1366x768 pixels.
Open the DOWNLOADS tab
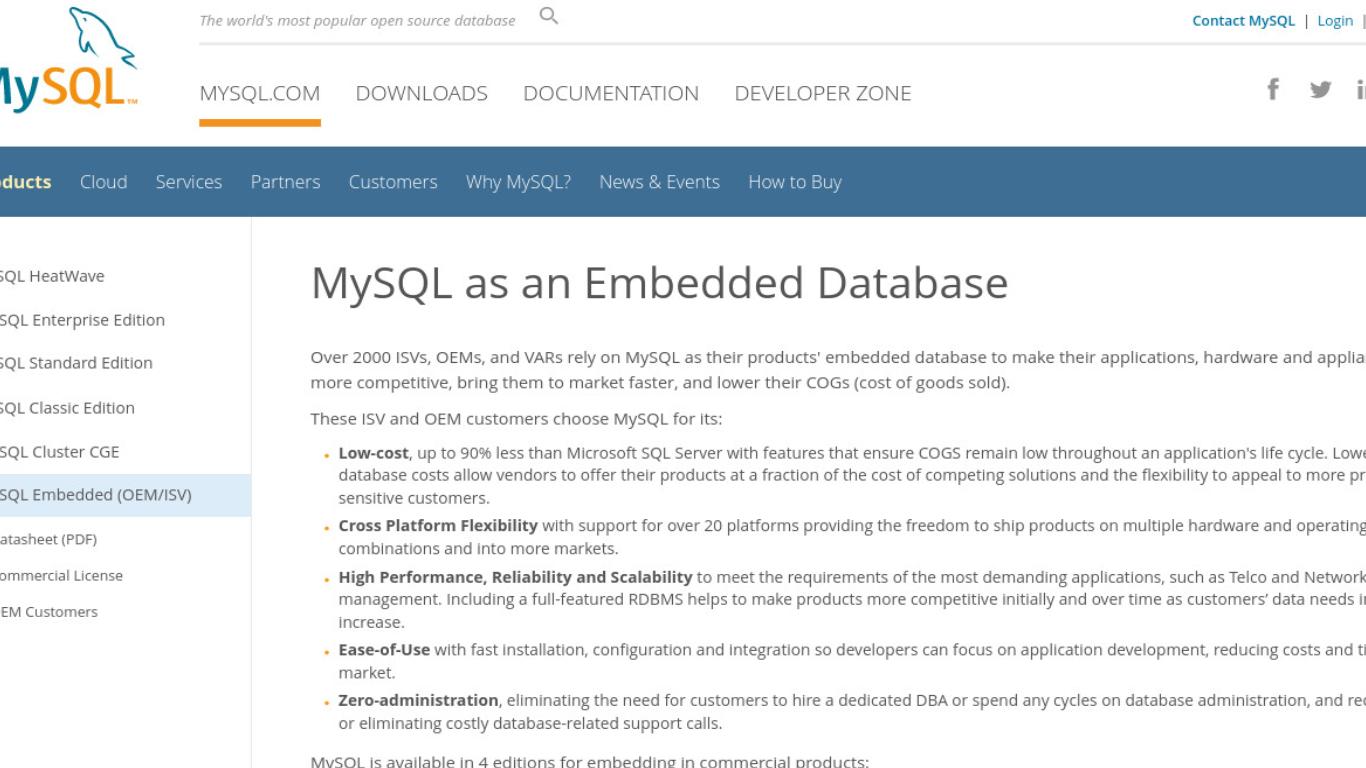[x=422, y=93]
